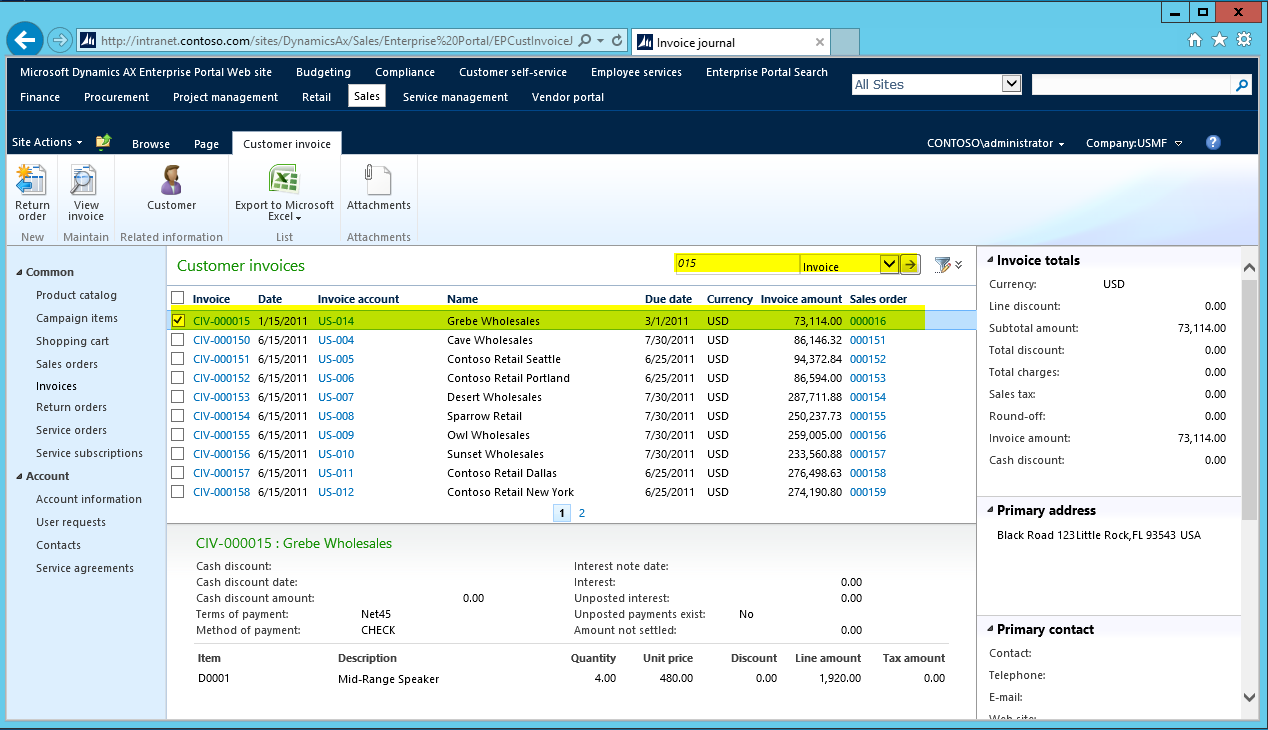
Task: Open sales order 000153 link
Action: click(867, 378)
